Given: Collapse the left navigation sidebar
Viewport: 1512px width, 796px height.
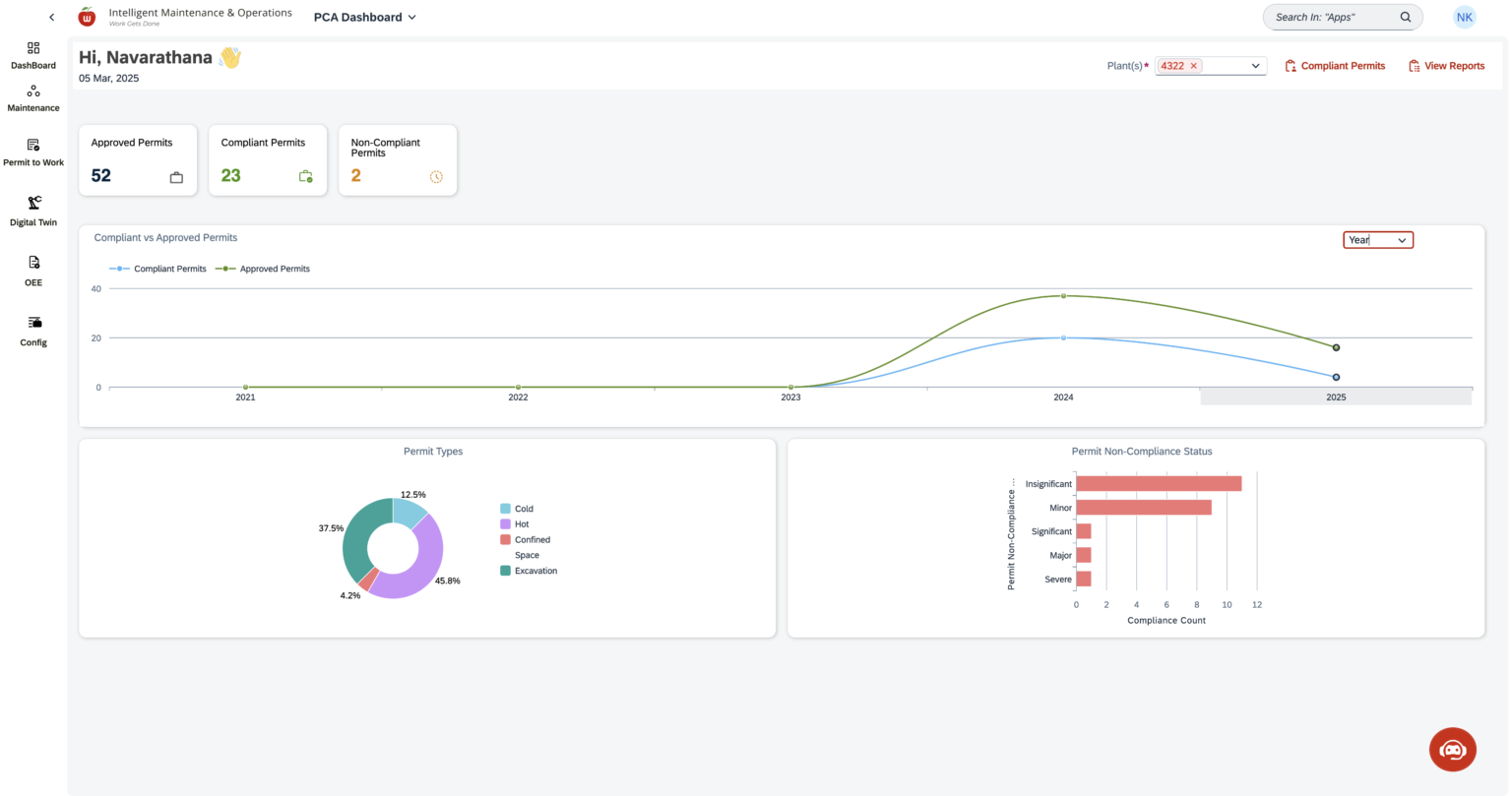Looking at the screenshot, I should coord(51,17).
